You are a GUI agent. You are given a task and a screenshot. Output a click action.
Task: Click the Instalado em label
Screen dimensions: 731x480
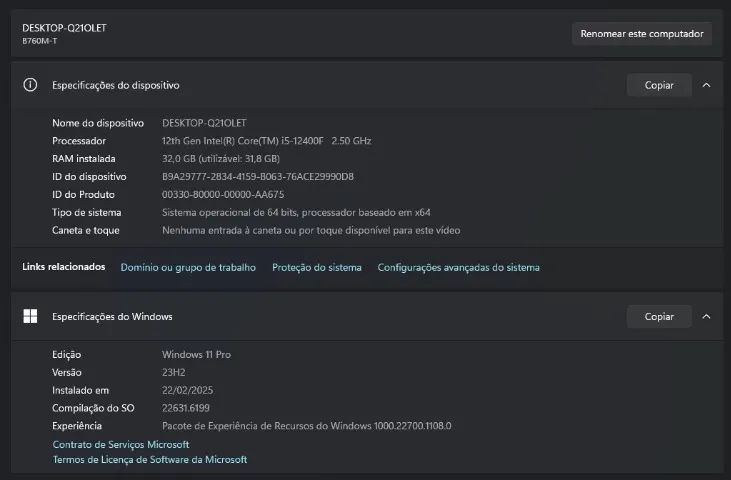[80, 390]
